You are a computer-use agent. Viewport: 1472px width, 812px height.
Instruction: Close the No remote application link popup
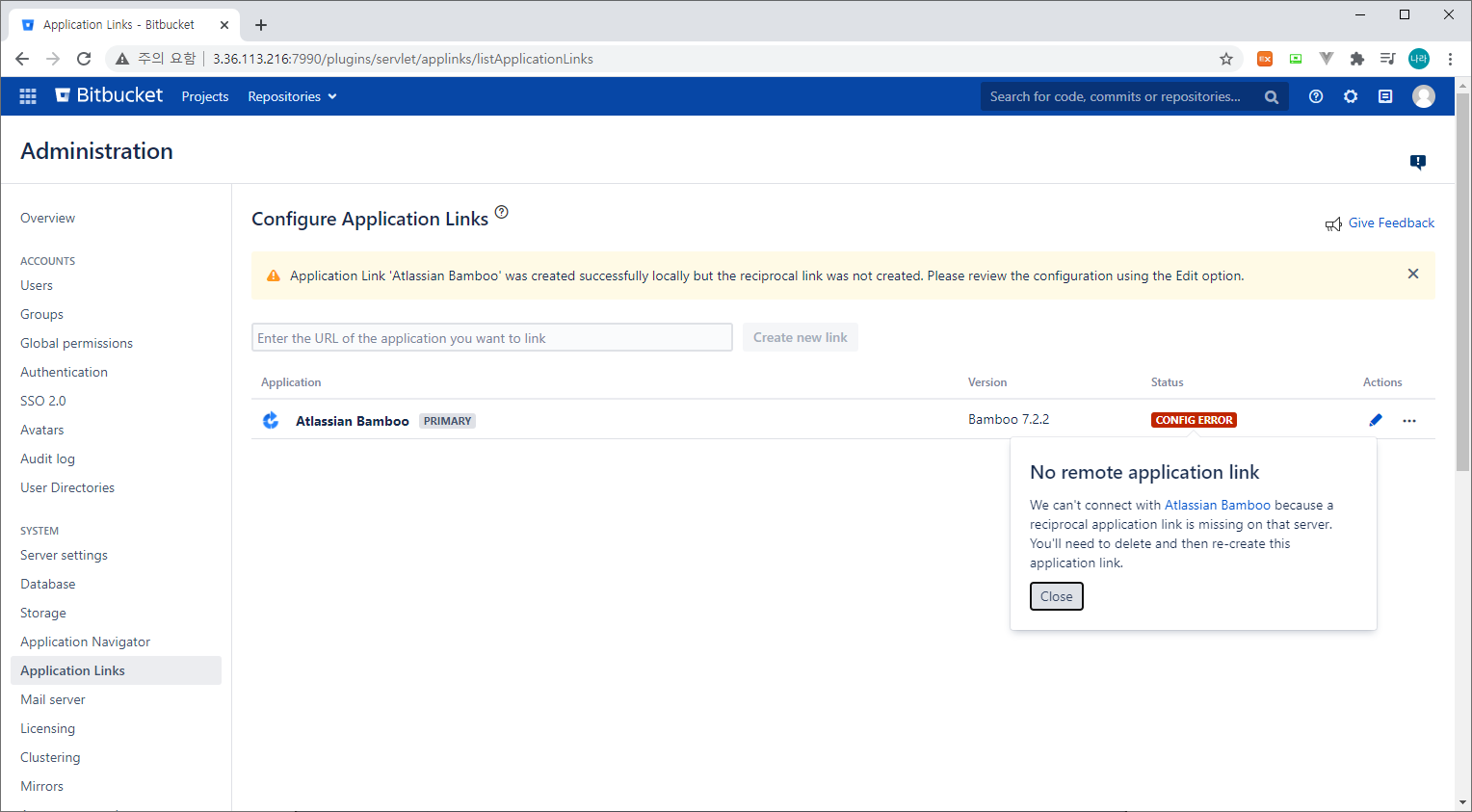[x=1057, y=596]
